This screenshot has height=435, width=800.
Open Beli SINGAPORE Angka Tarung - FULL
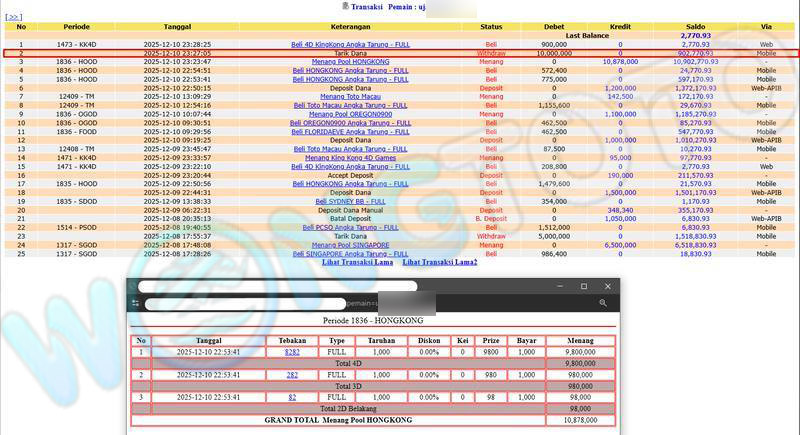350,254
